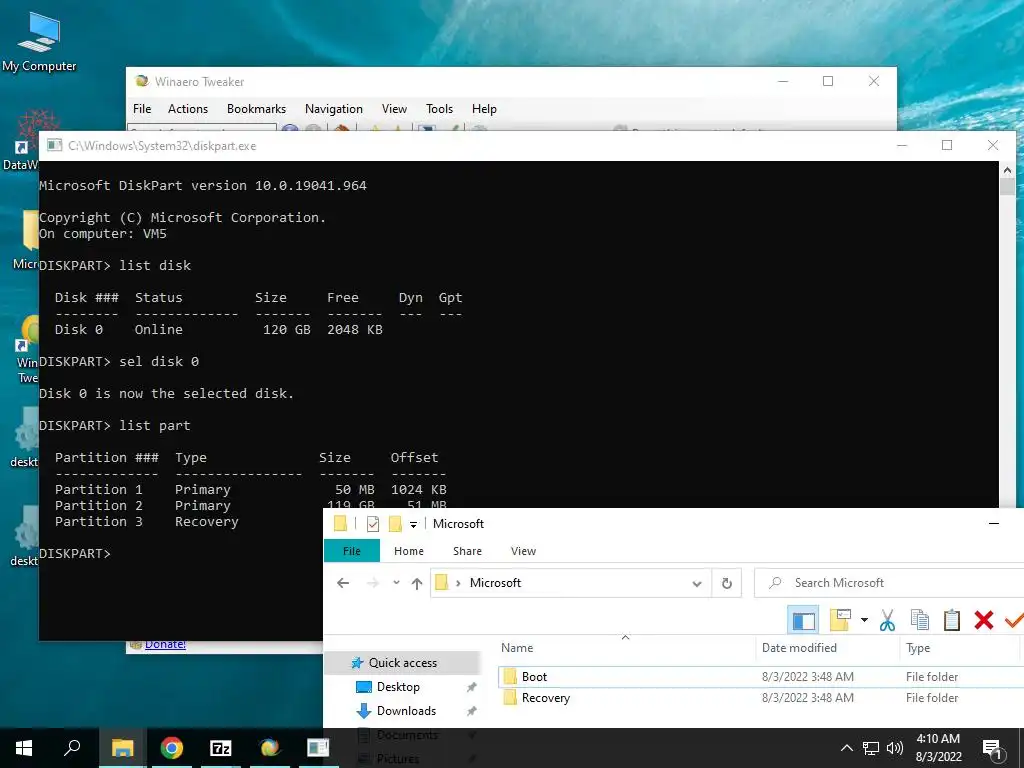The width and height of the screenshot is (1024, 768).
Task: Toggle the preview pane icon in Explorer toolbar
Action: click(x=804, y=620)
